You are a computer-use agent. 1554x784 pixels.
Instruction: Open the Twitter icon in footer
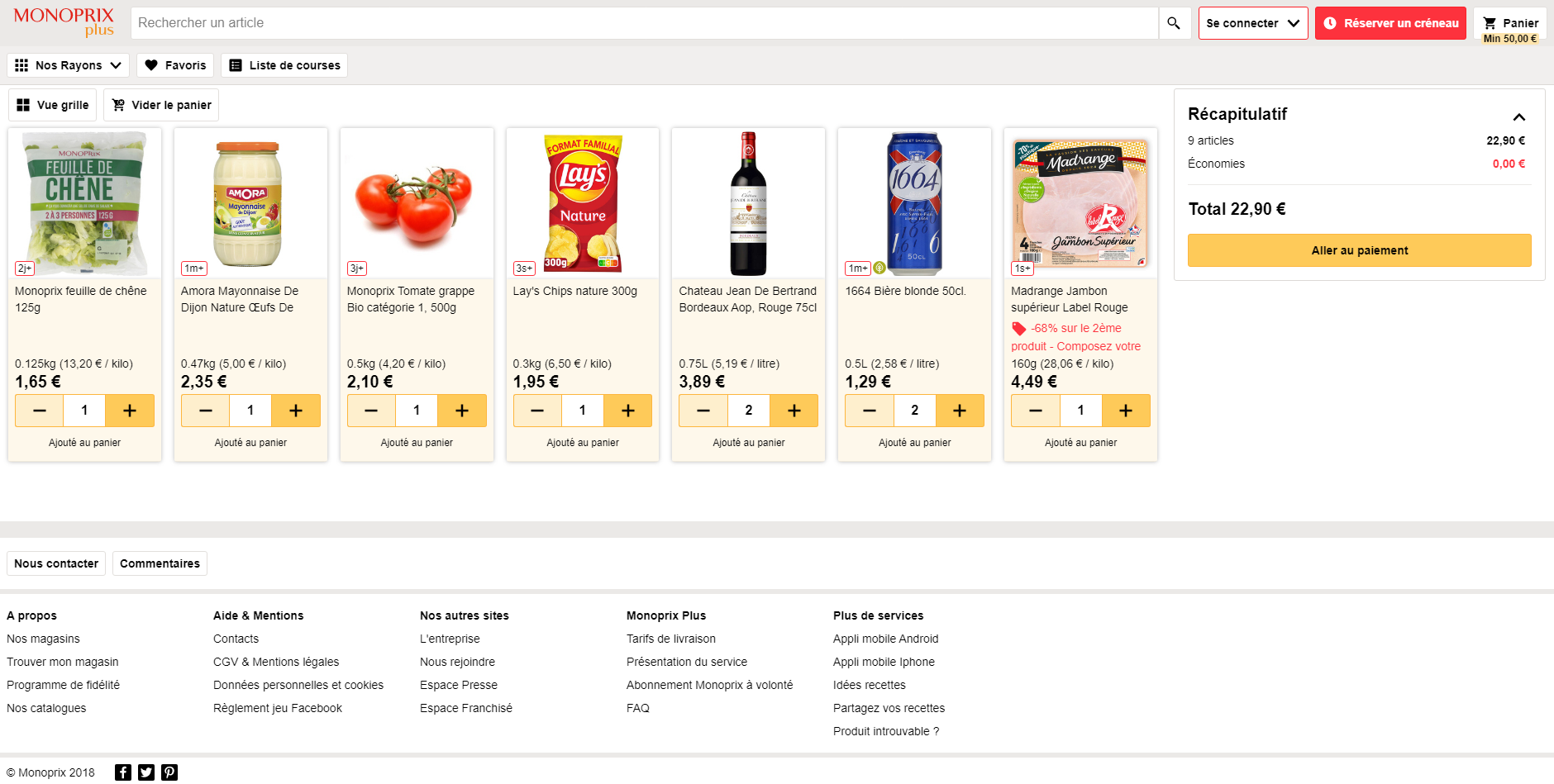click(146, 772)
